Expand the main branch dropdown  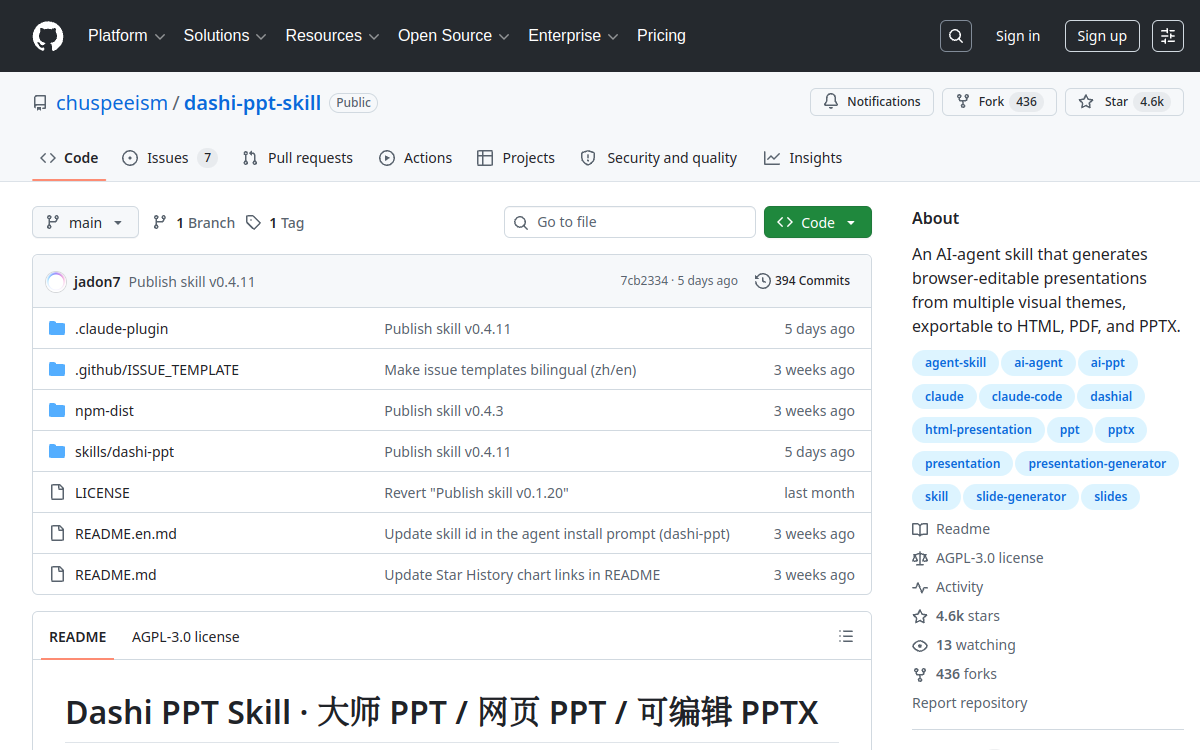pos(85,222)
